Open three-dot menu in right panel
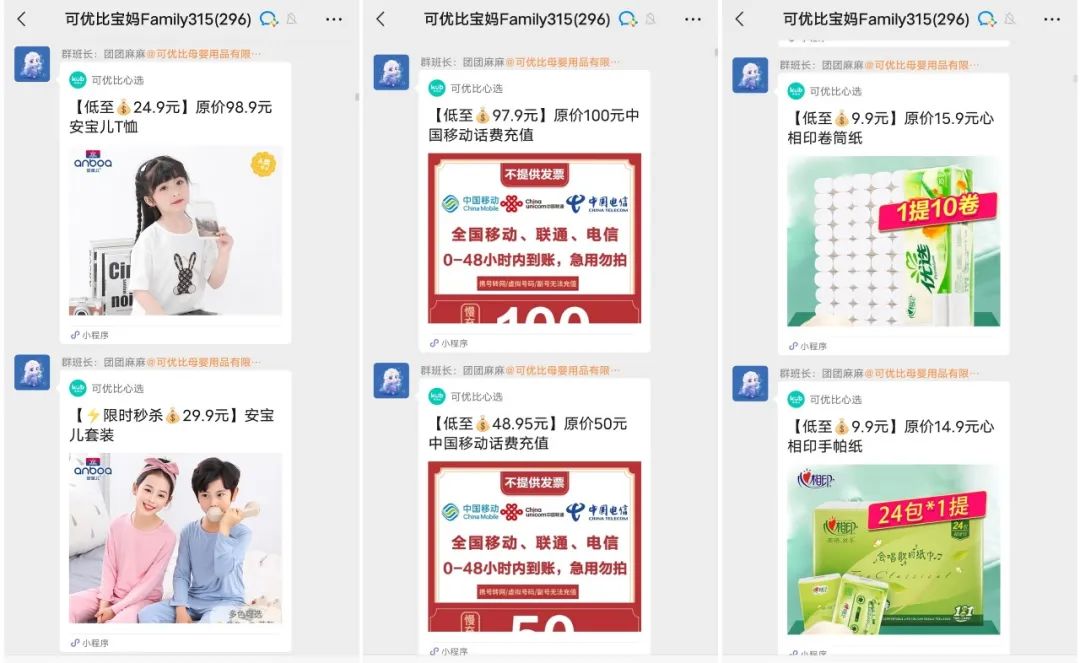This screenshot has width=1080, height=663. coord(1052,19)
